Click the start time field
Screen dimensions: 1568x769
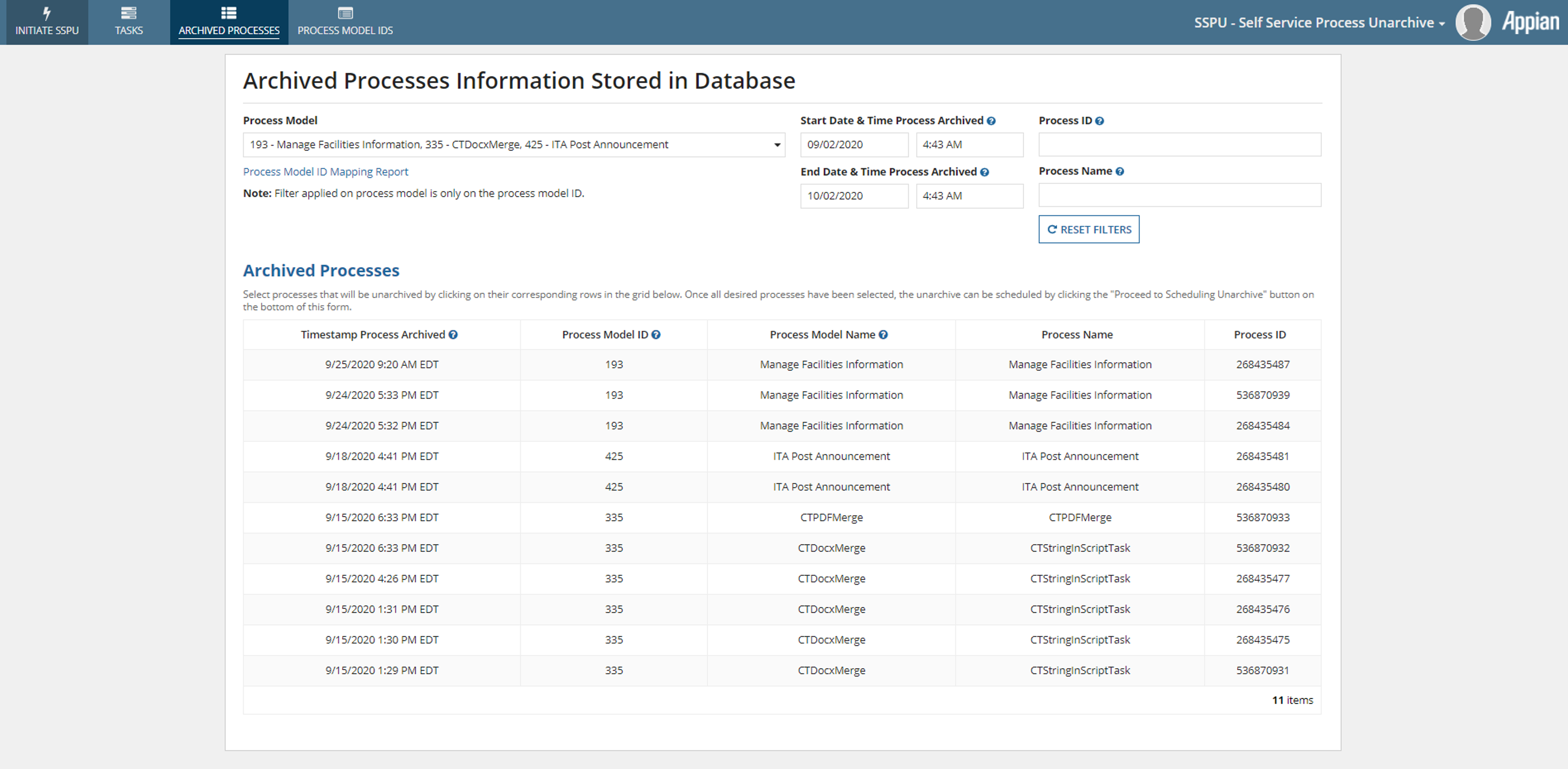970,145
